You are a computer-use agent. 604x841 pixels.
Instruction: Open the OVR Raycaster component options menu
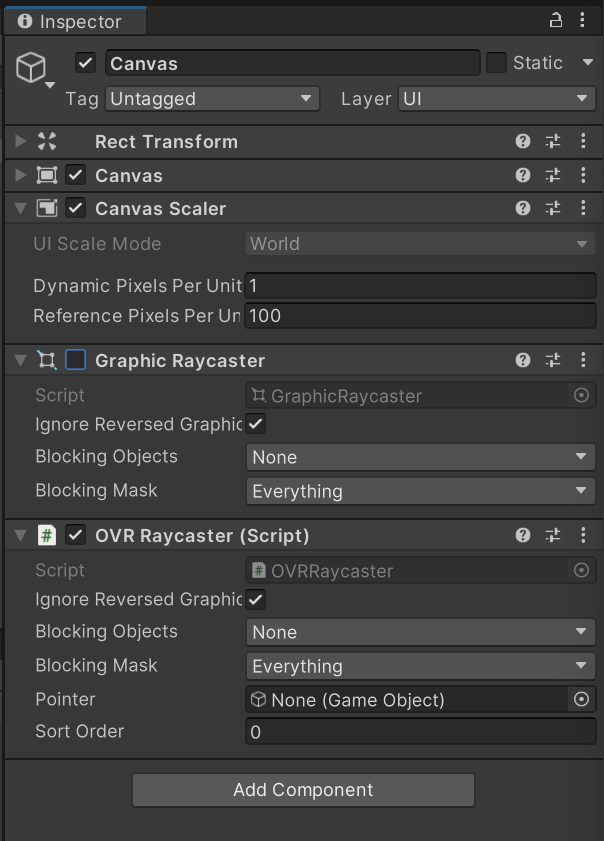(583, 535)
